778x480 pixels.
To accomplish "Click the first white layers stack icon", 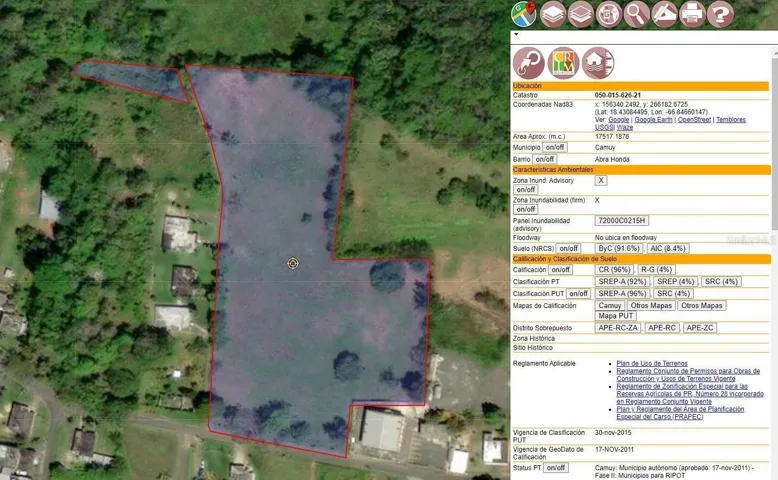I will [x=553, y=14].
